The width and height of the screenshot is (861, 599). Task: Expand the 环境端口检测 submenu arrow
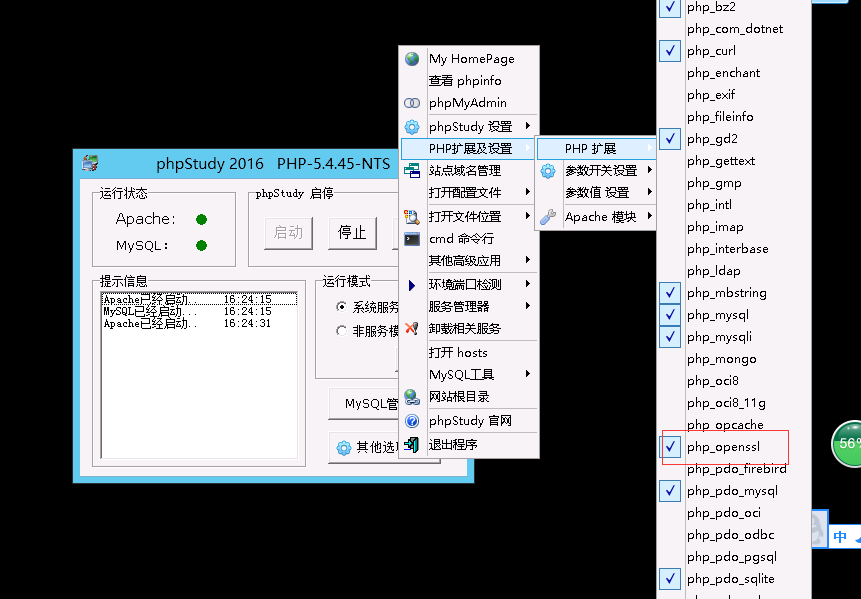tap(528, 284)
